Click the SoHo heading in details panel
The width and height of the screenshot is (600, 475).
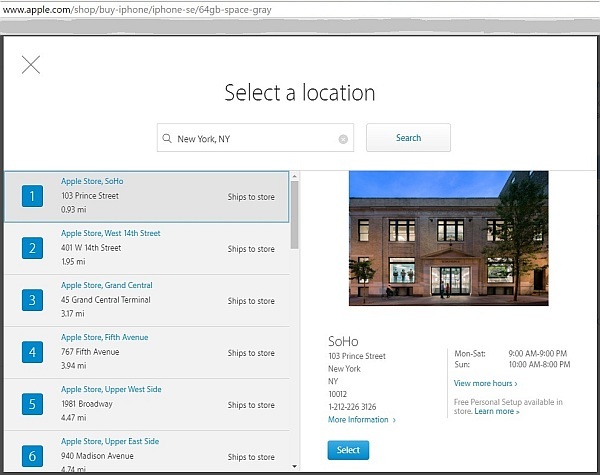tap(343, 341)
